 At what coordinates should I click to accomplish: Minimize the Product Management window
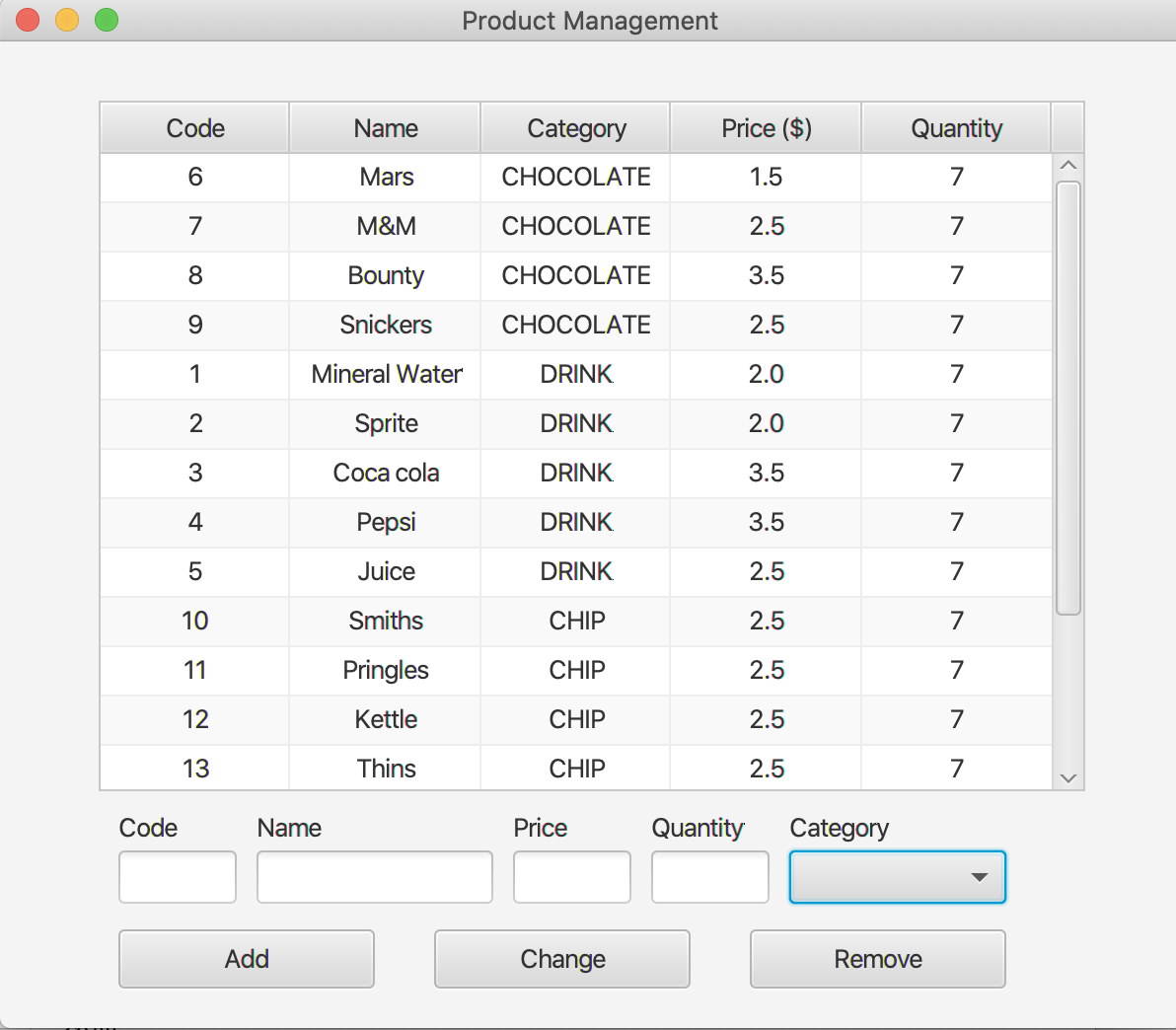click(x=67, y=20)
